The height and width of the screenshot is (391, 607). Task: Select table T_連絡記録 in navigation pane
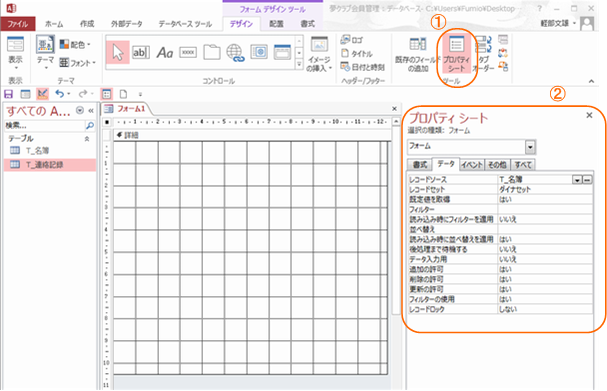[x=50, y=165]
